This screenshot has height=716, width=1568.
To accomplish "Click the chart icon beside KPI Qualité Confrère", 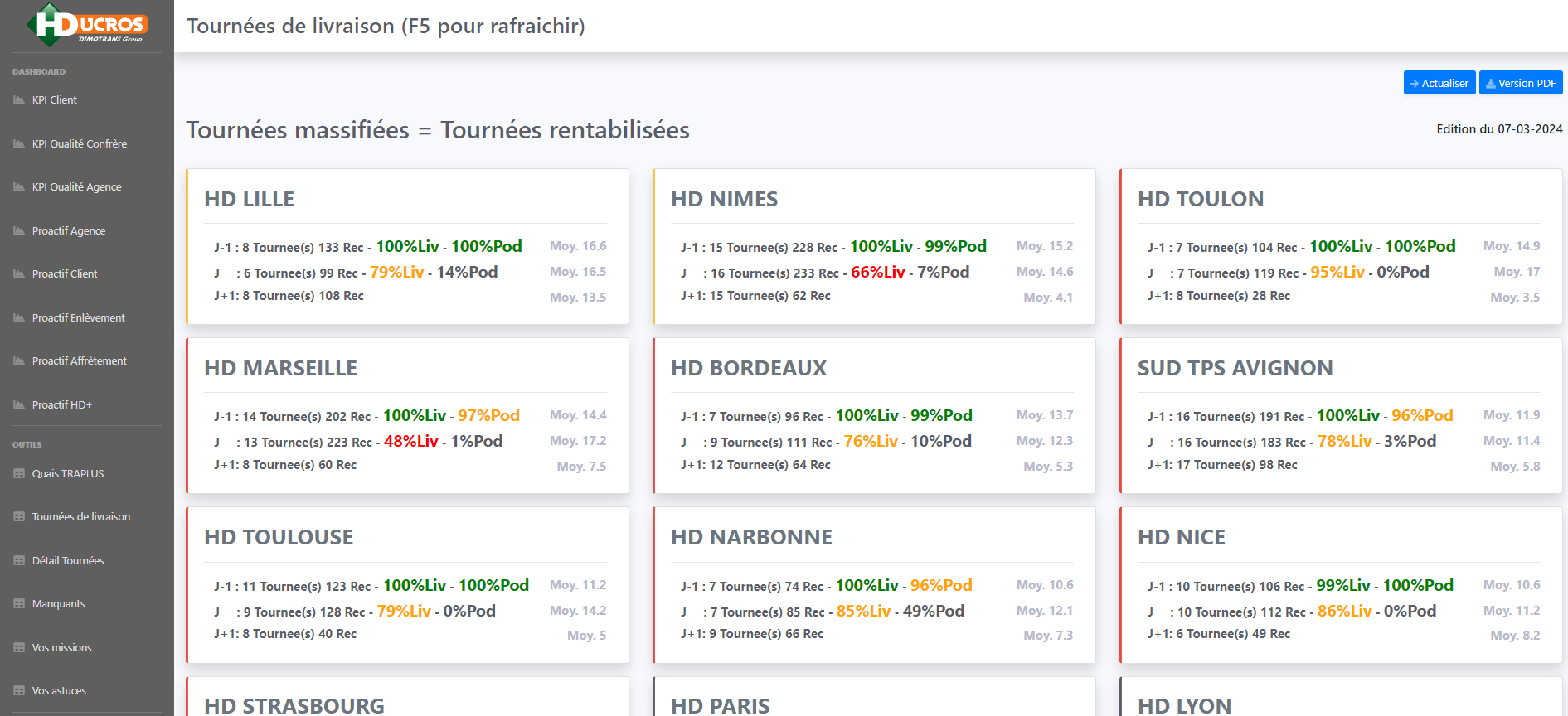I will (19, 144).
